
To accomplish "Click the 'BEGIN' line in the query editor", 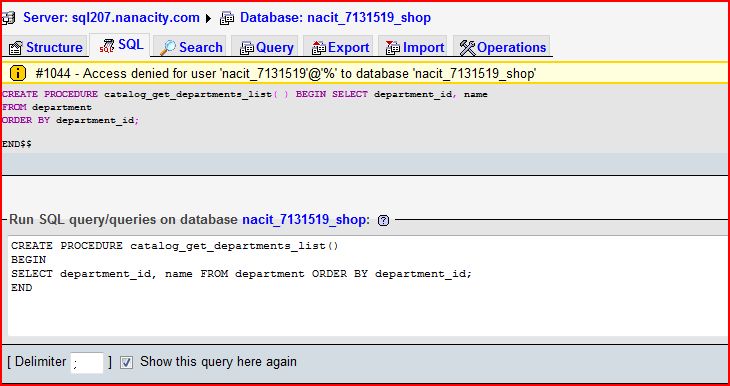I will pos(28,260).
